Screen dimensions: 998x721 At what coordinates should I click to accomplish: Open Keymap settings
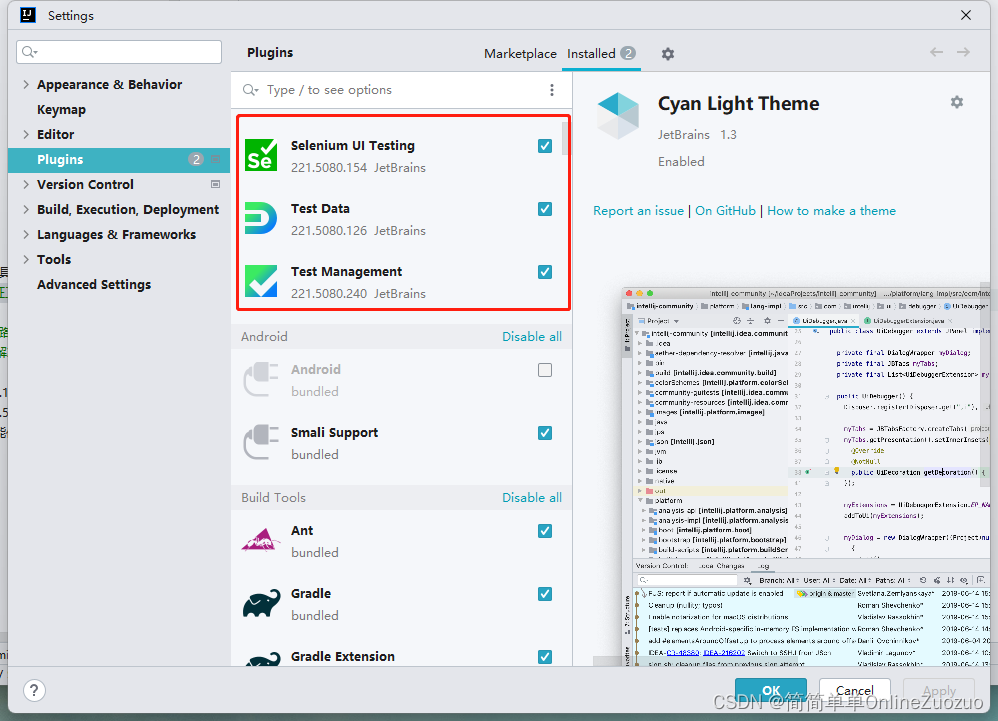[61, 109]
